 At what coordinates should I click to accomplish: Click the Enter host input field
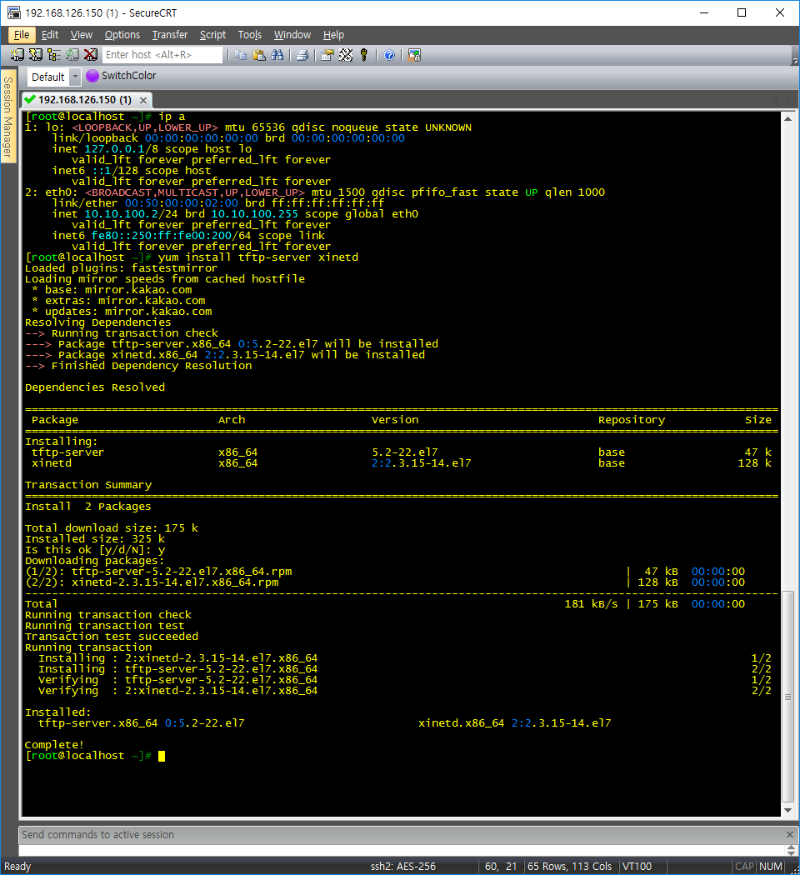pyautogui.click(x=162, y=55)
